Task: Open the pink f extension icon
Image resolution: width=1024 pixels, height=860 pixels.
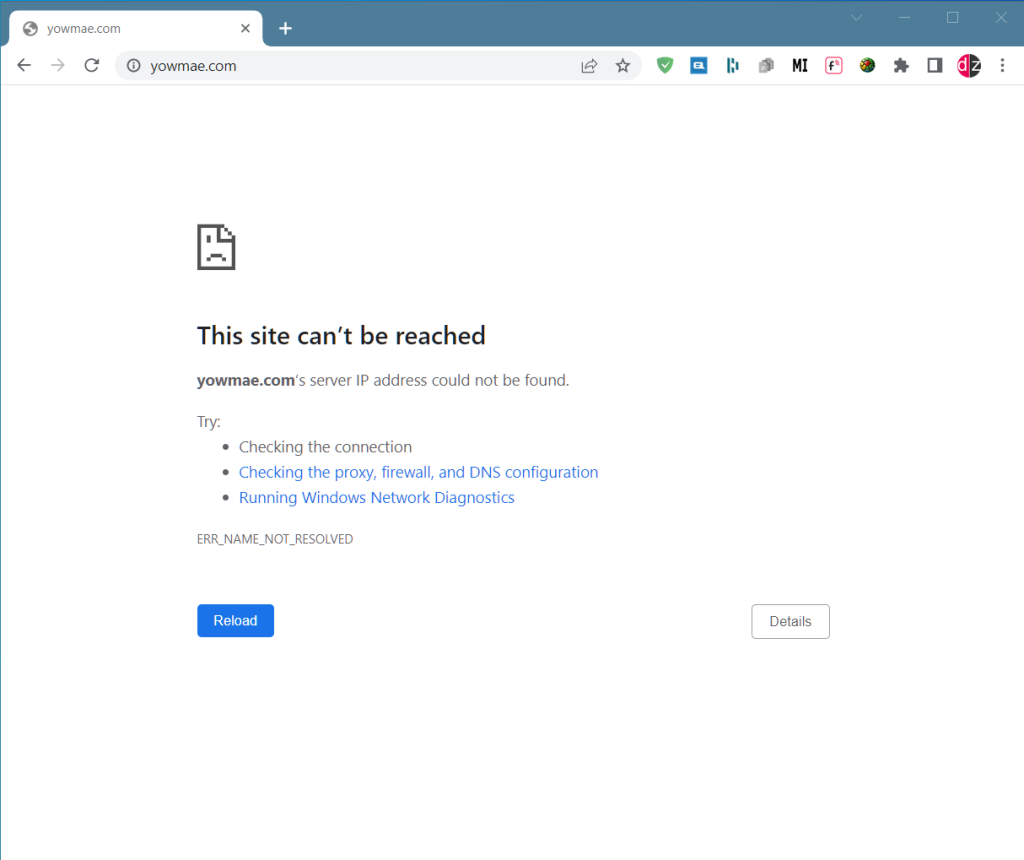Action: pos(834,65)
